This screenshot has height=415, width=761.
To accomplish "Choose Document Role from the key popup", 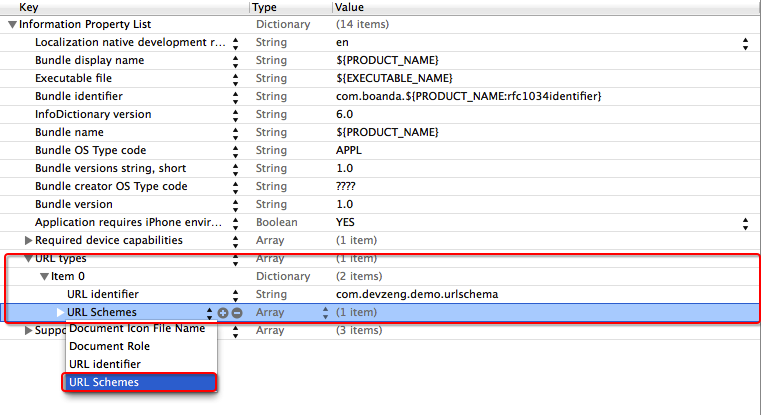I will 110,346.
